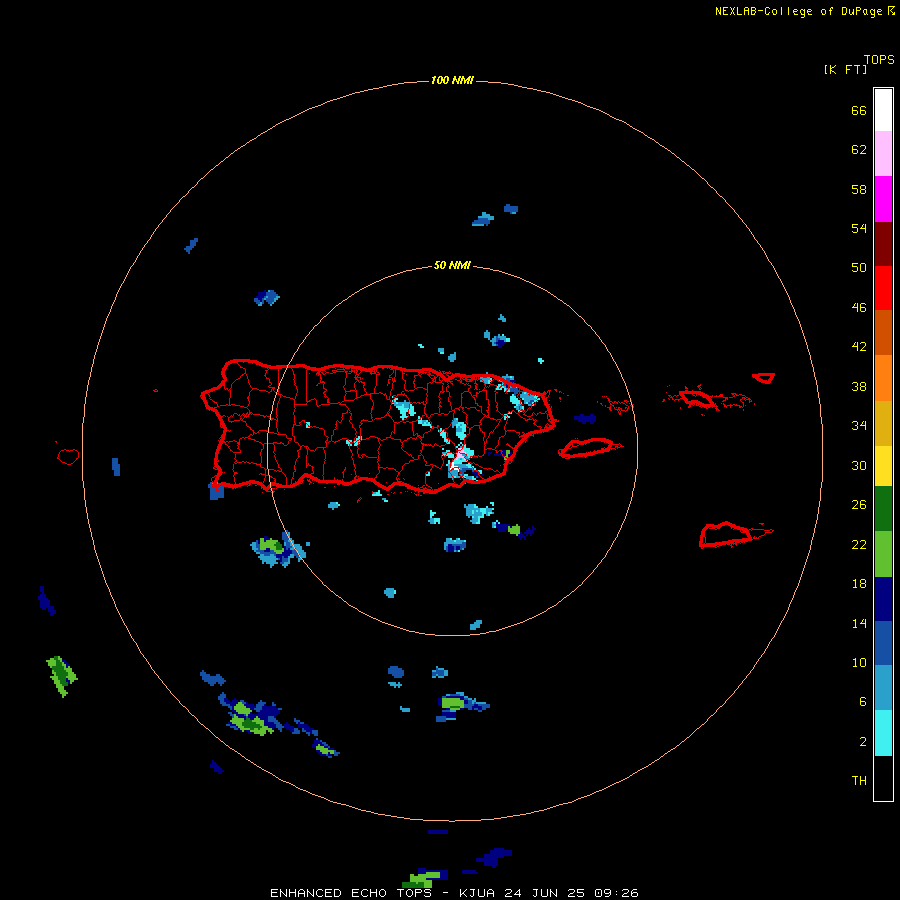This screenshot has height=900, width=900.
Task: Click the 34 legend value
Action: click(x=859, y=426)
